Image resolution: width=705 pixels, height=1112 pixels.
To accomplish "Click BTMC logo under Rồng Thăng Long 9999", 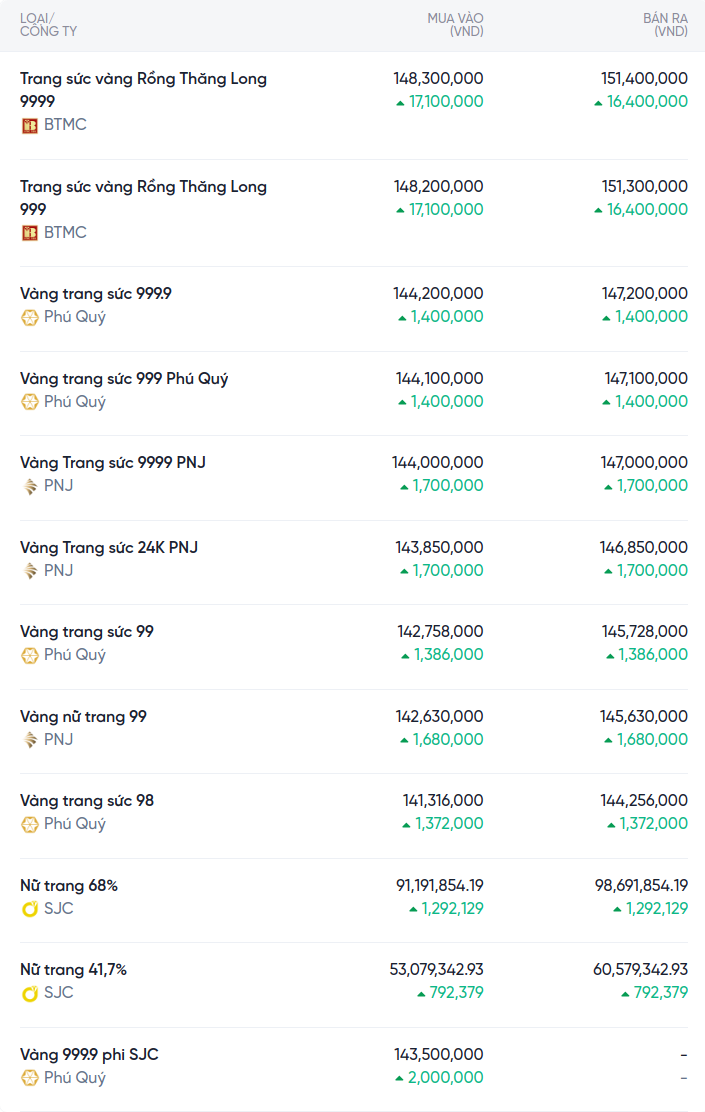I will (30, 125).
